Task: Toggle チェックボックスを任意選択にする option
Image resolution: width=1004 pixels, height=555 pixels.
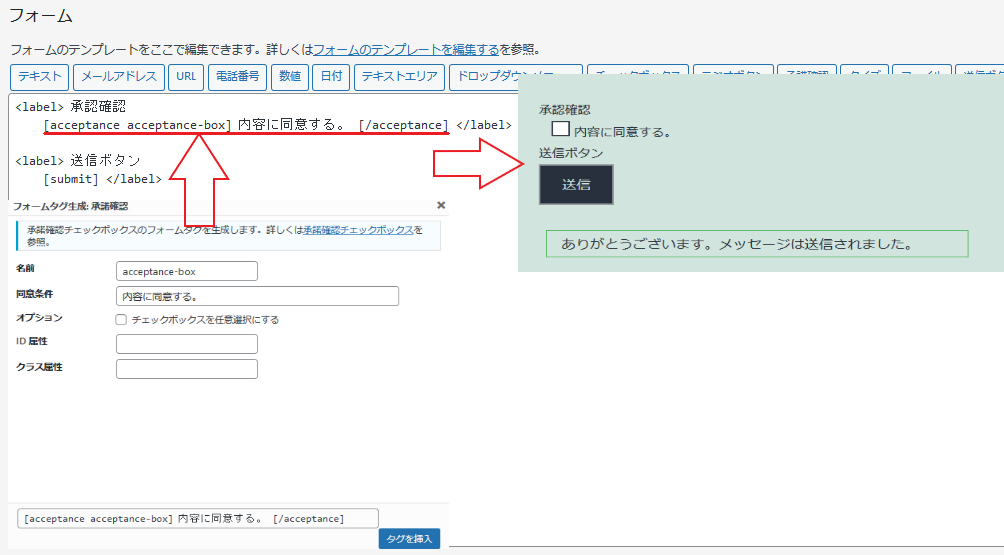Action: 121,320
